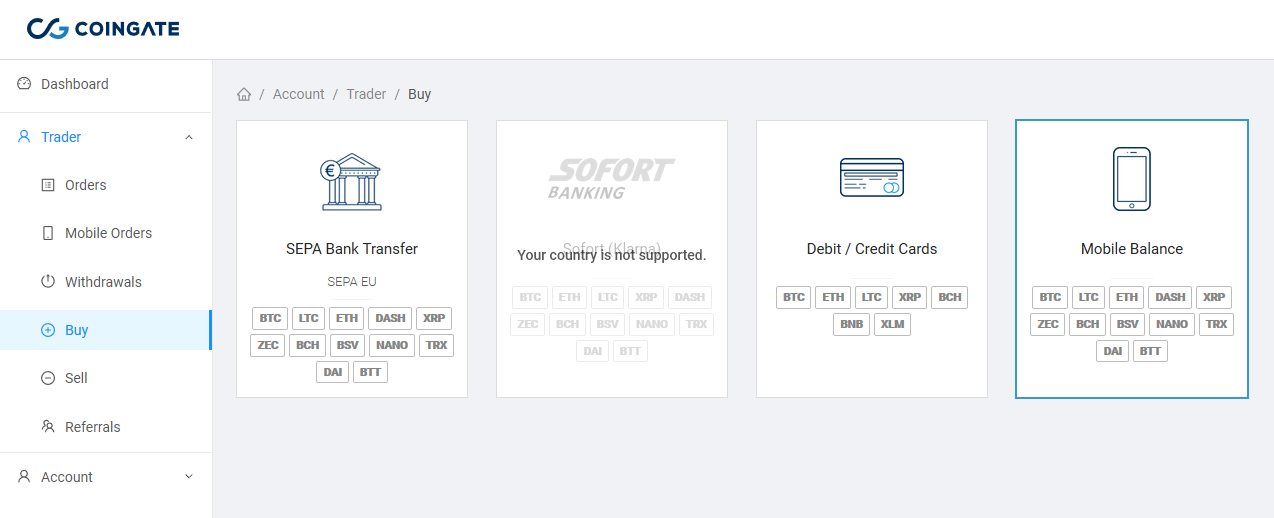Choose BNB under Debit / Credit Cards
Viewport: 1274px width, 518px height.
(x=851, y=324)
